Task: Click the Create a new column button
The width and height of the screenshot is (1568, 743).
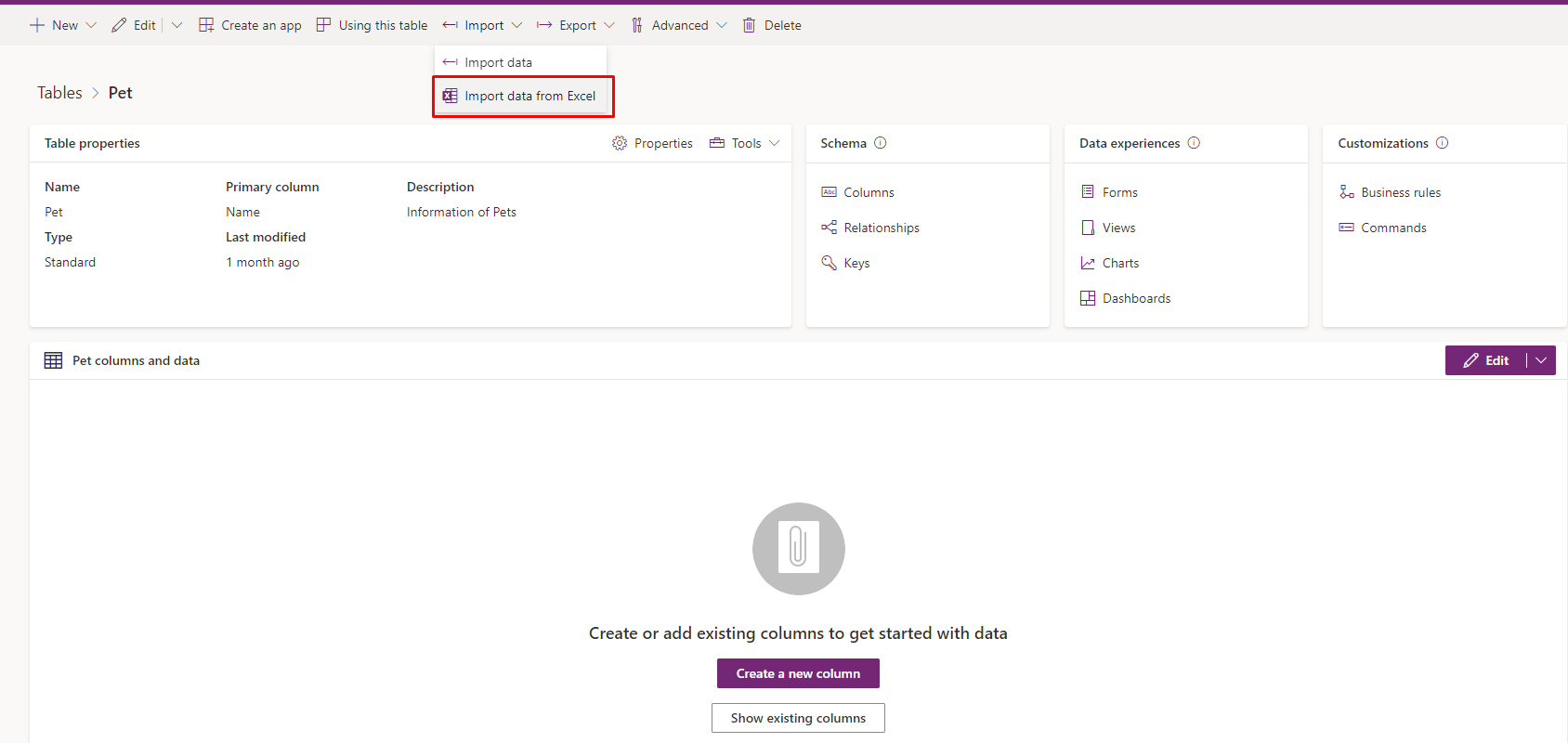Action: click(798, 673)
